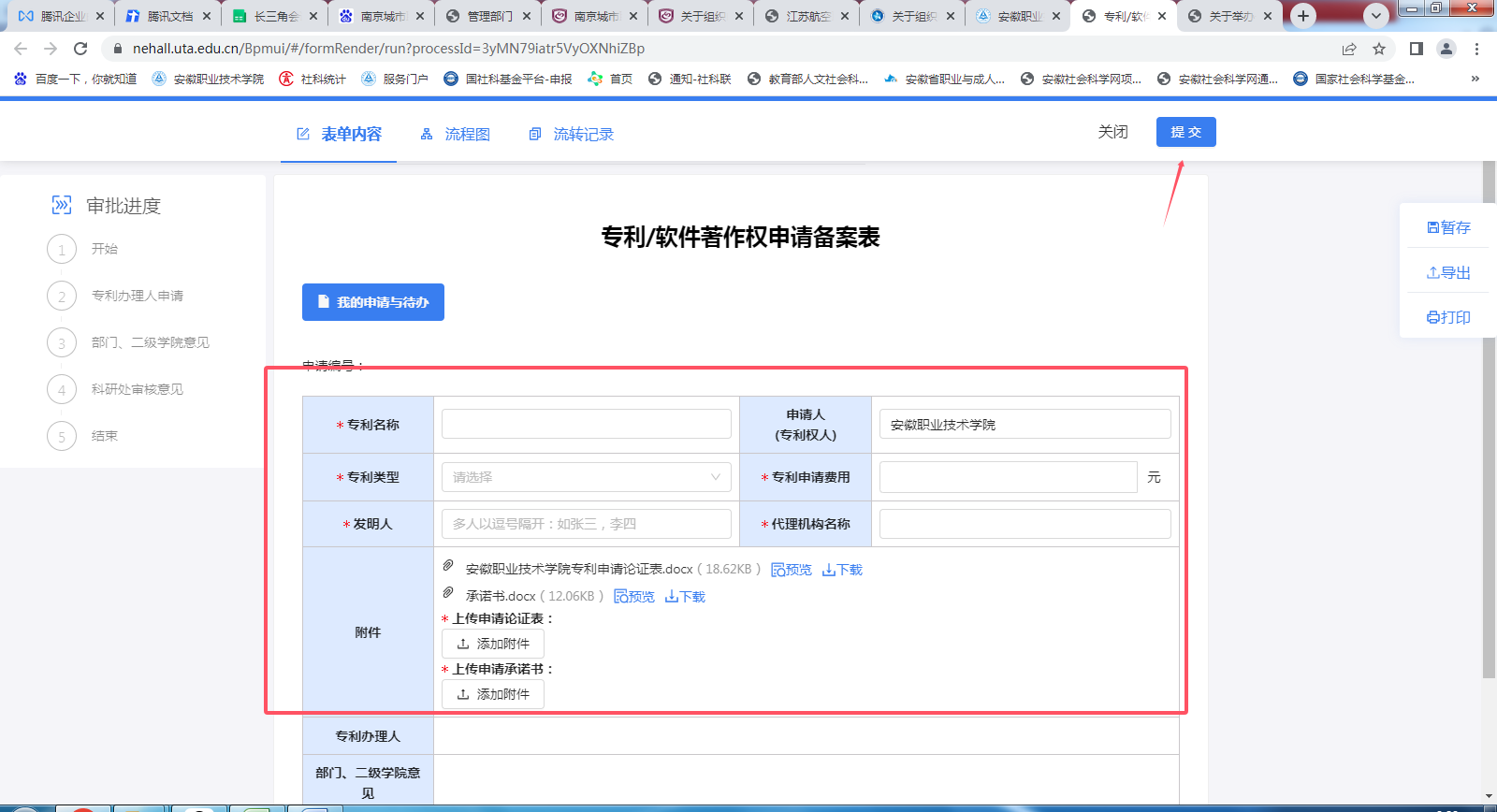The image size is (1497, 812).
Task: Click the 导出 export icon
Action: point(1433,272)
